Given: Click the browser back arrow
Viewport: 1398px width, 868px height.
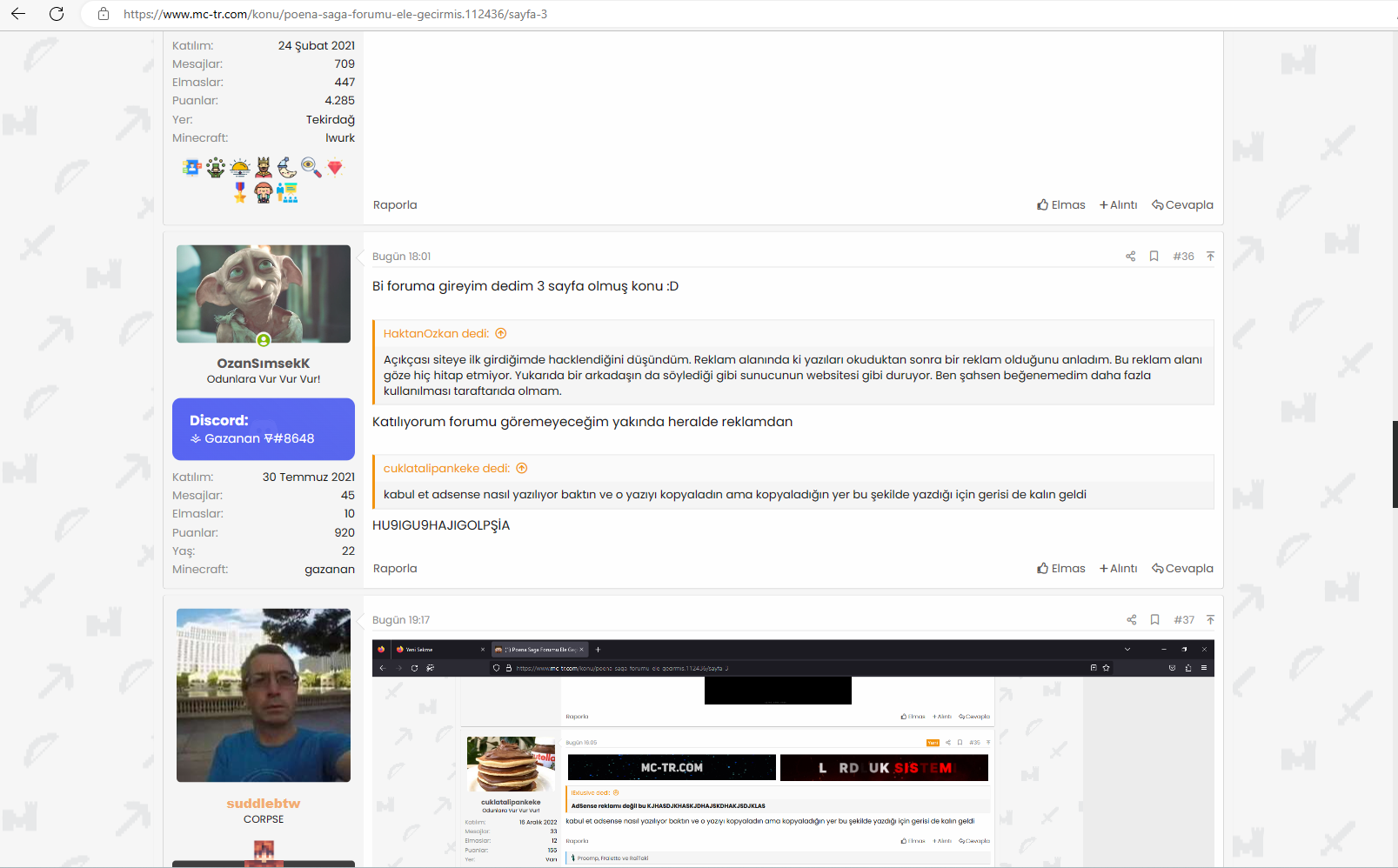Looking at the screenshot, I should [x=18, y=14].
